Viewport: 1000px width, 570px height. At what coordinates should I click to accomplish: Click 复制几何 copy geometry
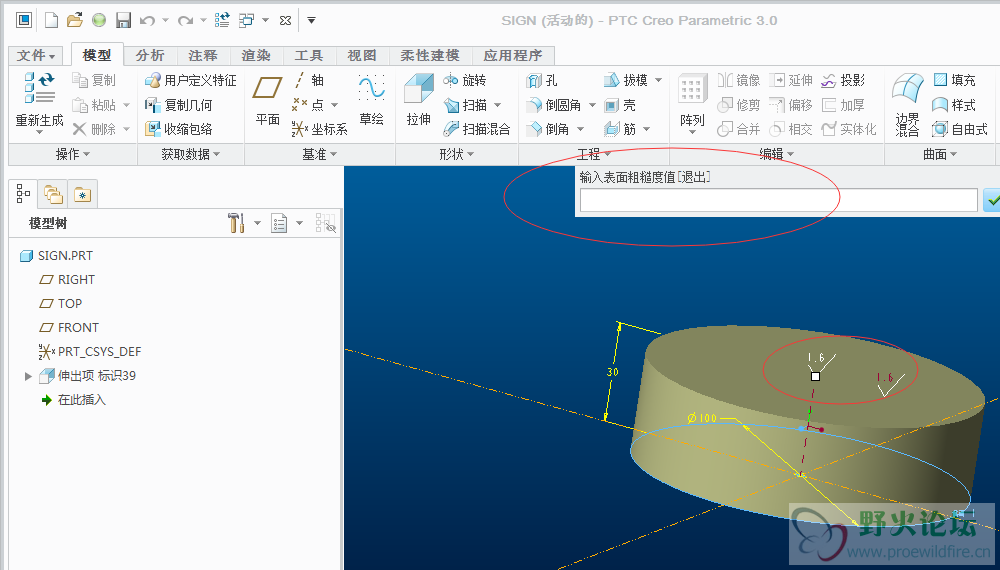tap(179, 105)
